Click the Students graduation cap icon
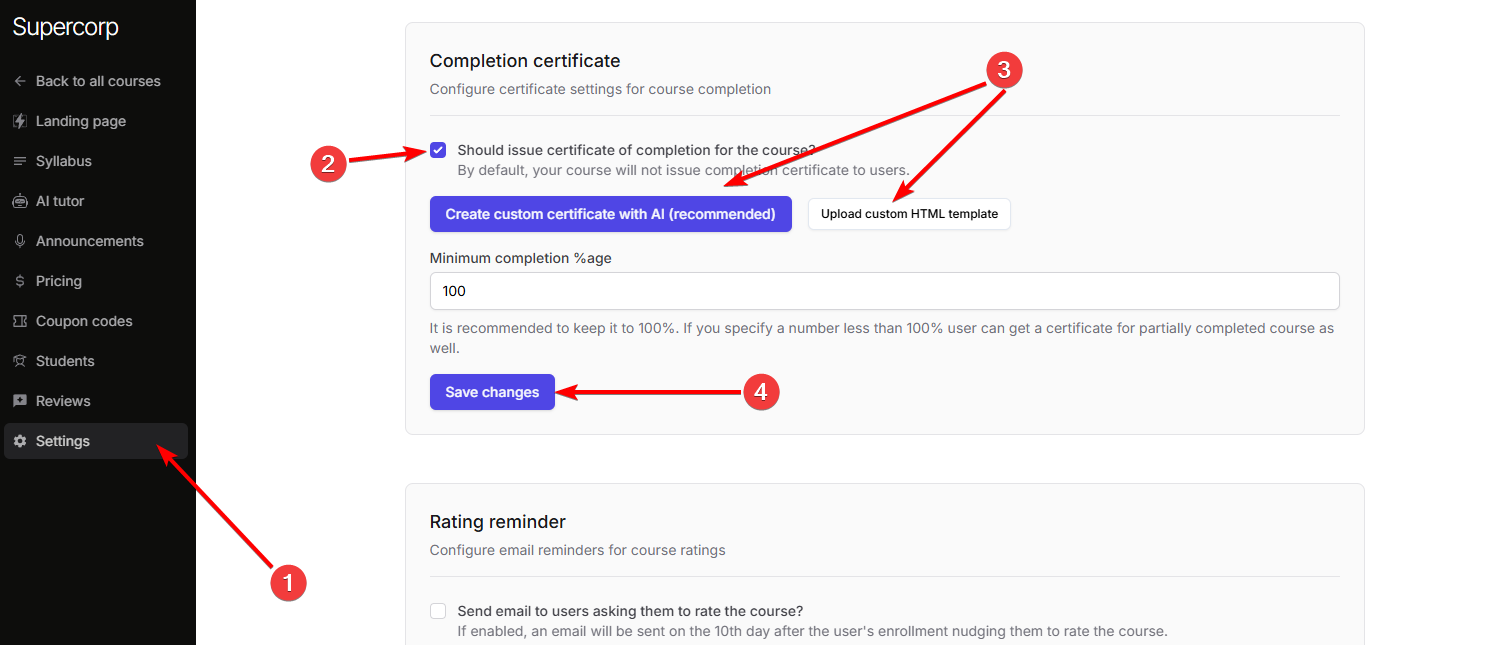1506x645 pixels. (x=20, y=361)
